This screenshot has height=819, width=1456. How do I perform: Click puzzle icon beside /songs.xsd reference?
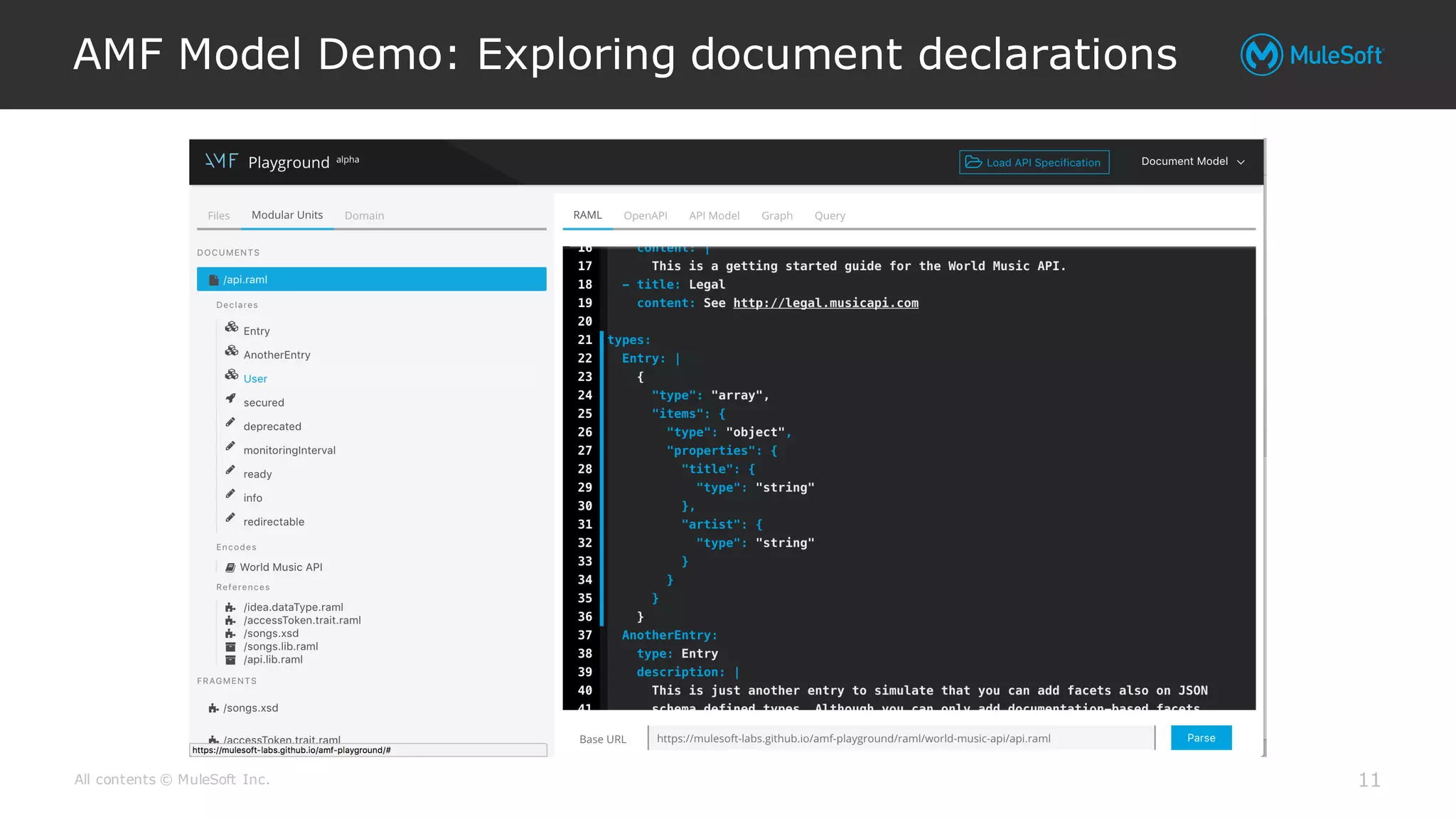(230, 633)
